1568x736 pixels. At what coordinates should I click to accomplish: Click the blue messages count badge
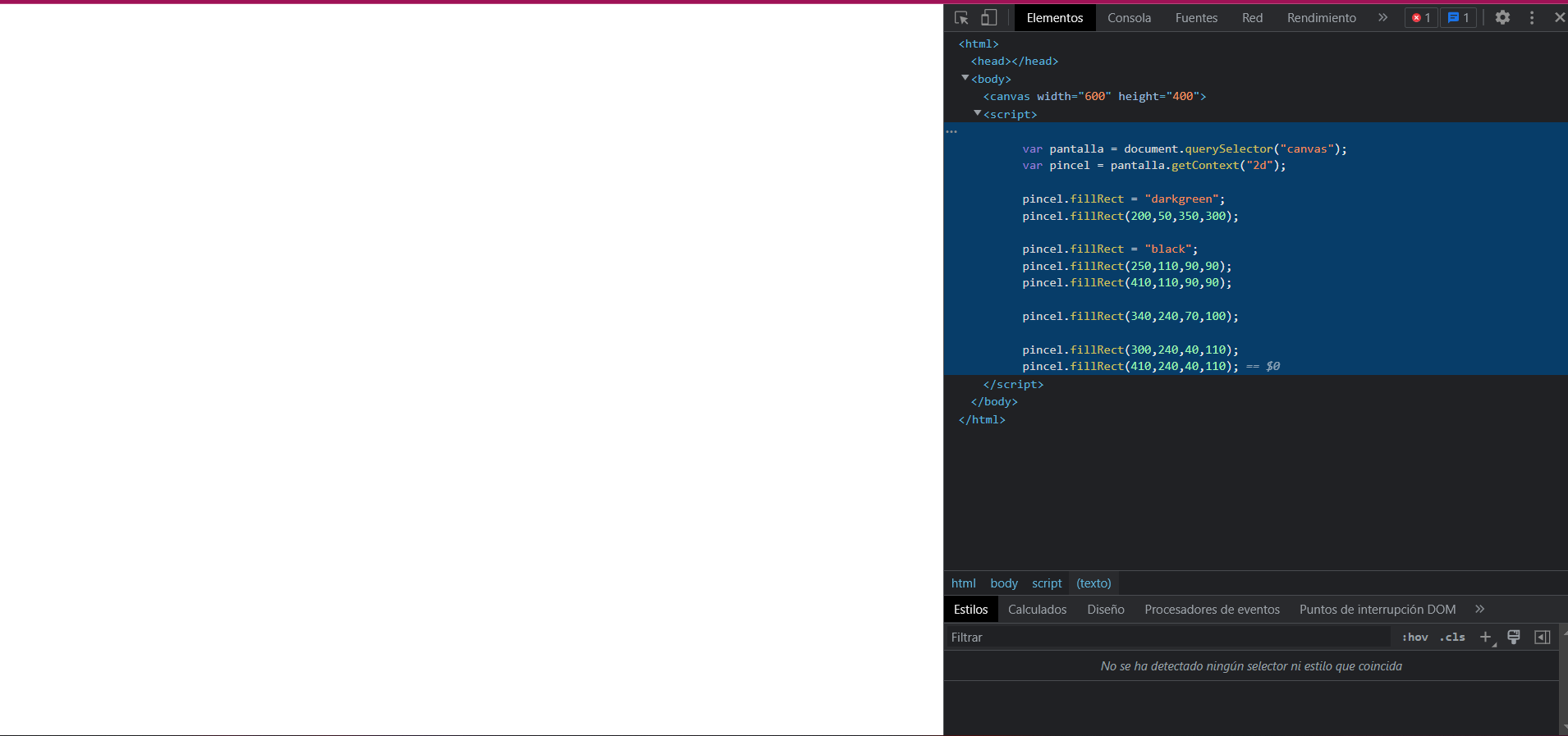click(1459, 17)
